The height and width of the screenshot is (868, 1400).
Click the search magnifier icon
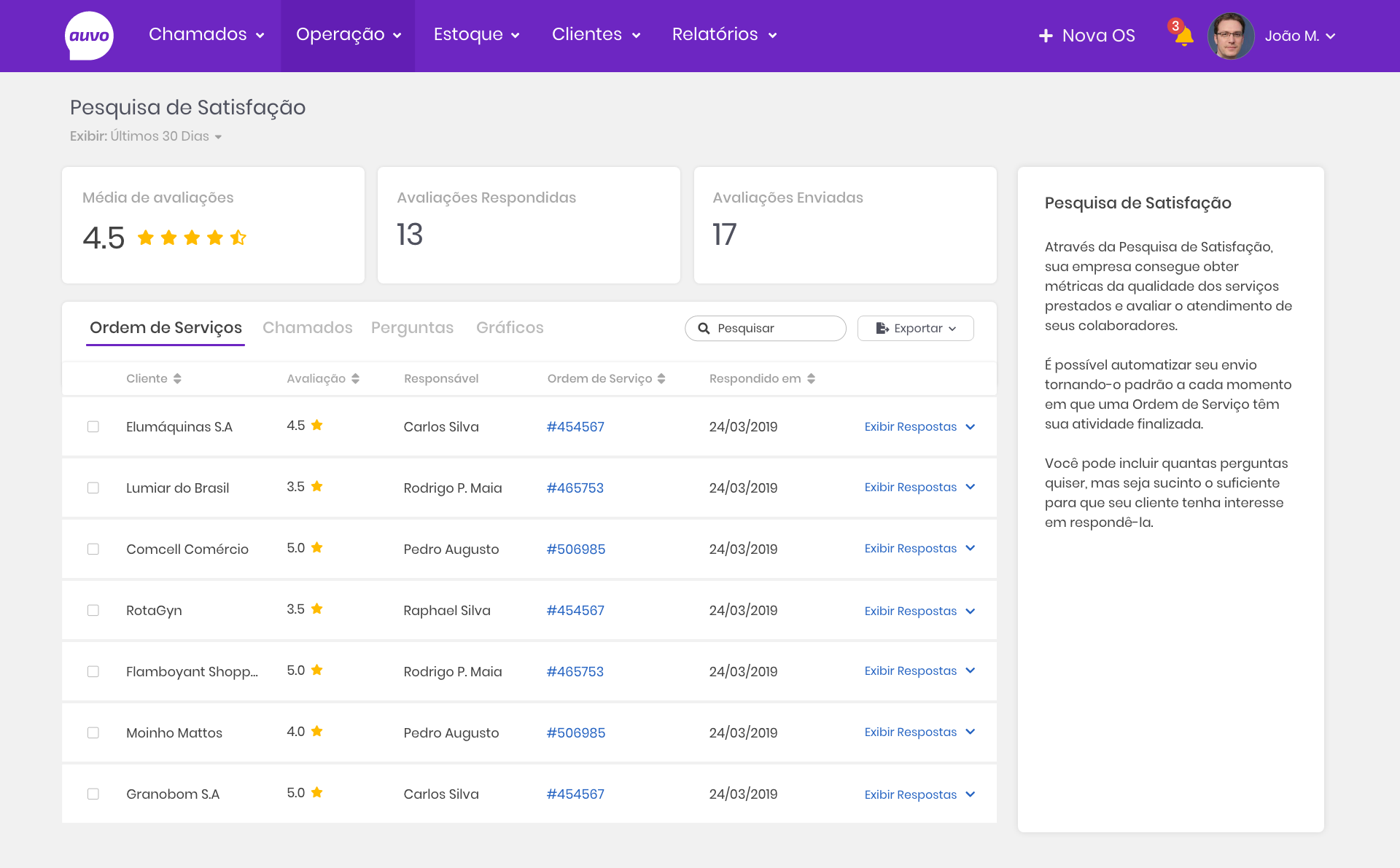[704, 329]
